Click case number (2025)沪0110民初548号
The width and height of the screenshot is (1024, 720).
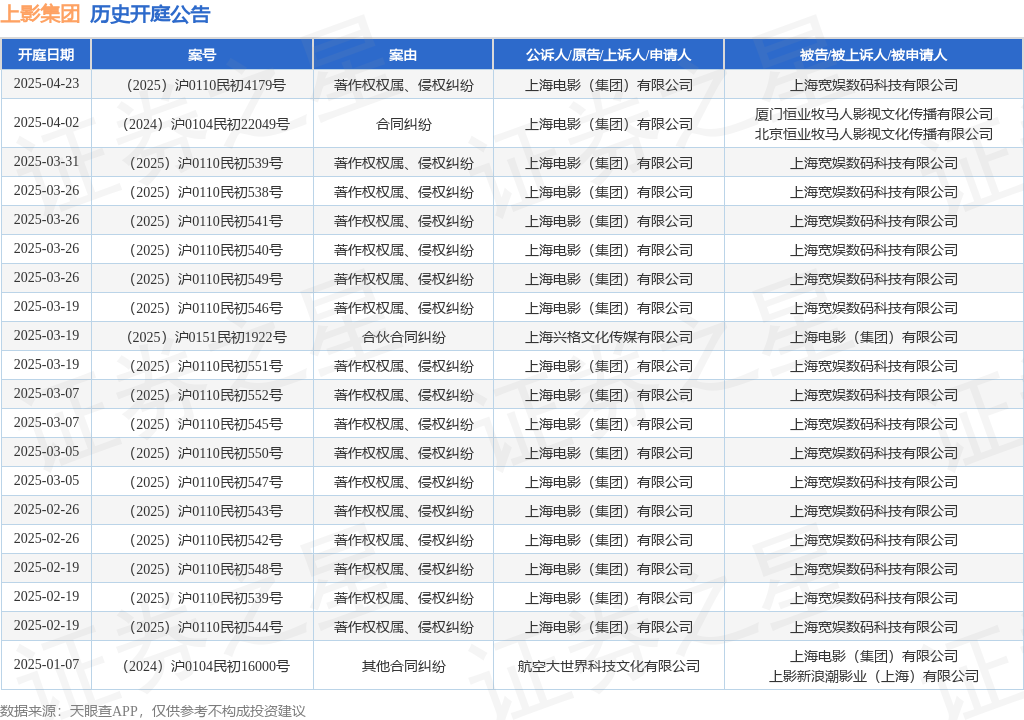coord(206,569)
